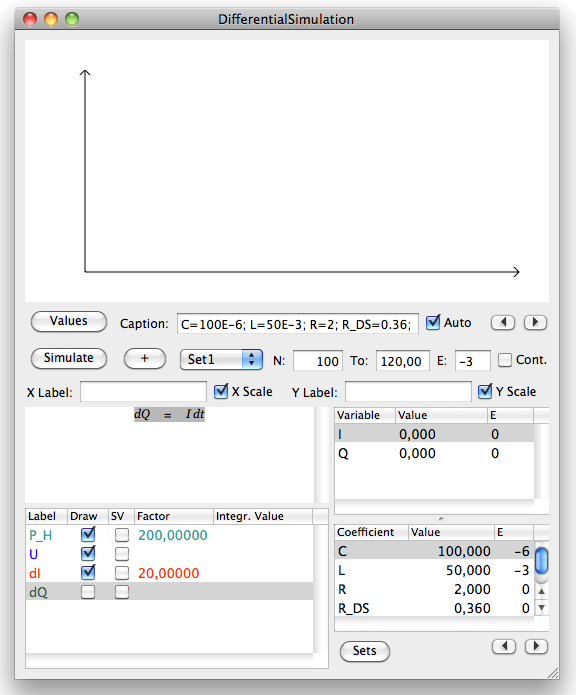
Task: Open the Set1 dropdown menu
Action: (x=221, y=359)
